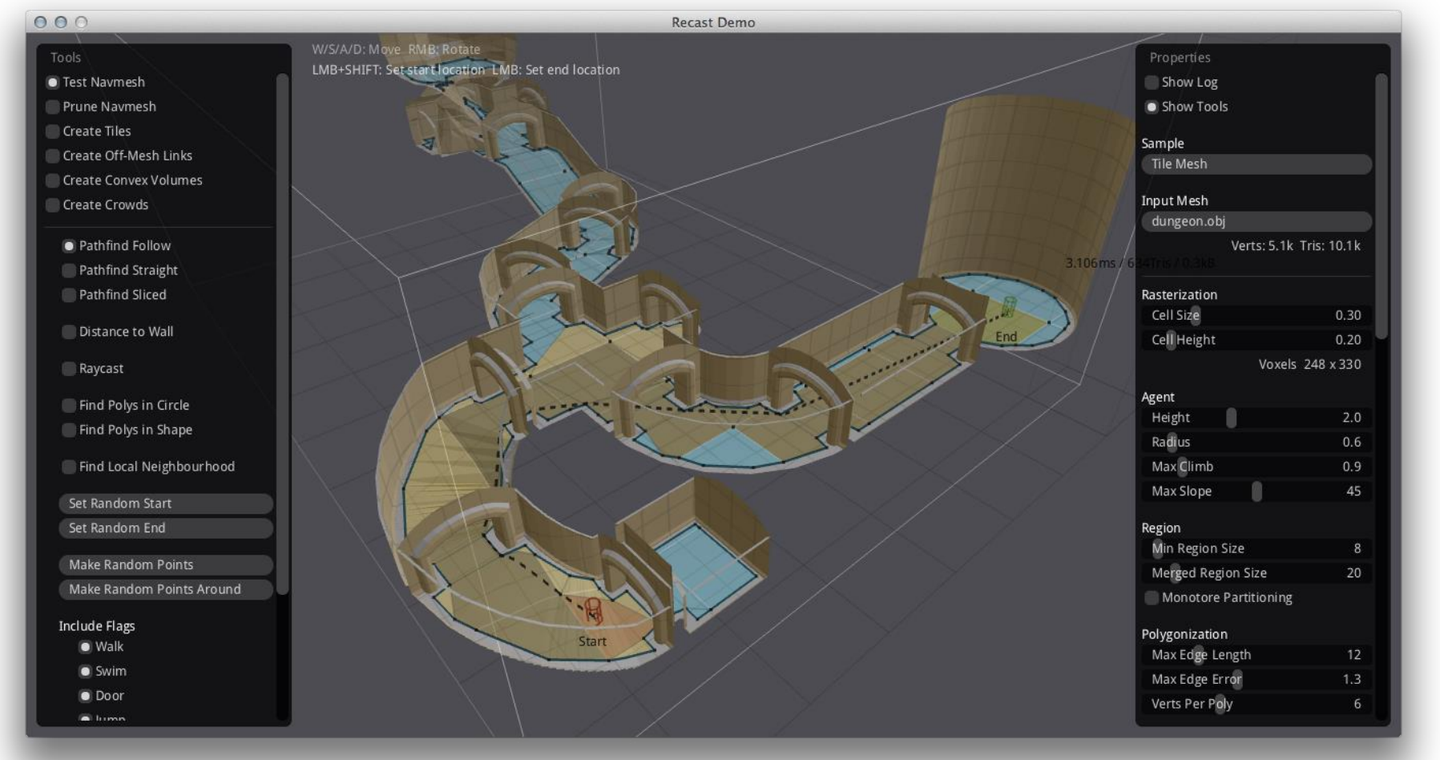Open the Tile Mesh sample selector
Screen dimensions: 1440x760
[x=1256, y=164]
